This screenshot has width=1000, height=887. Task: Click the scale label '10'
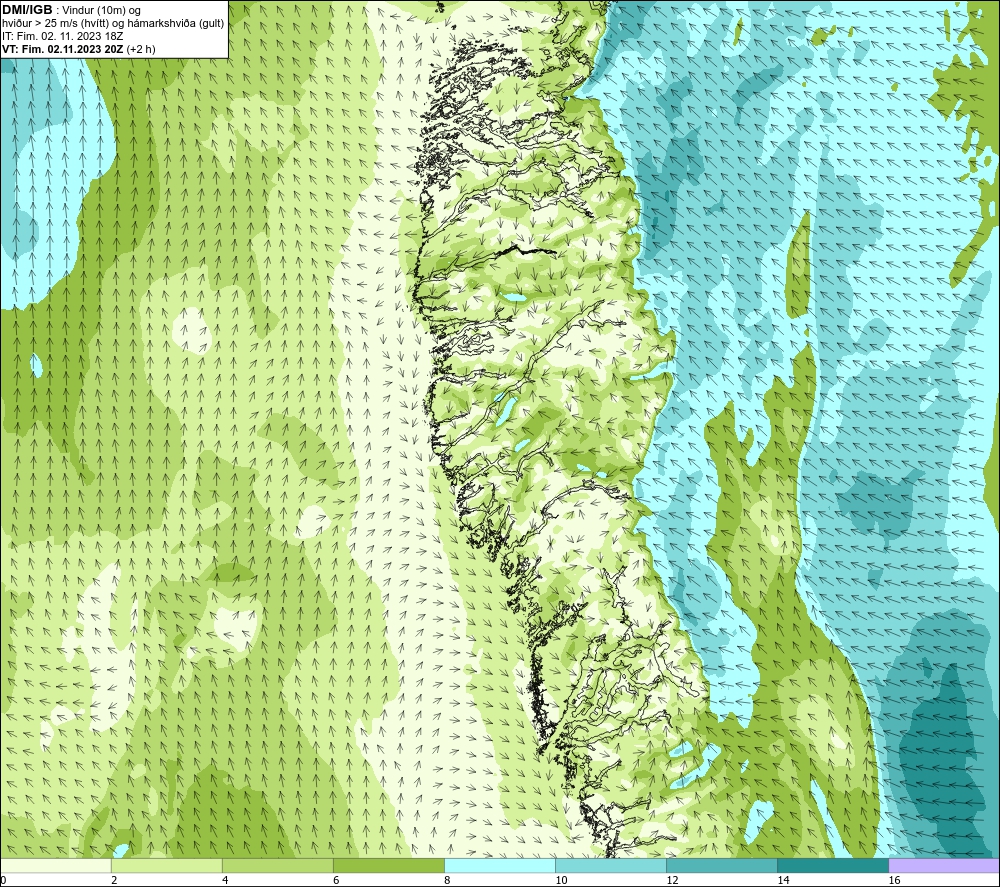(561, 881)
